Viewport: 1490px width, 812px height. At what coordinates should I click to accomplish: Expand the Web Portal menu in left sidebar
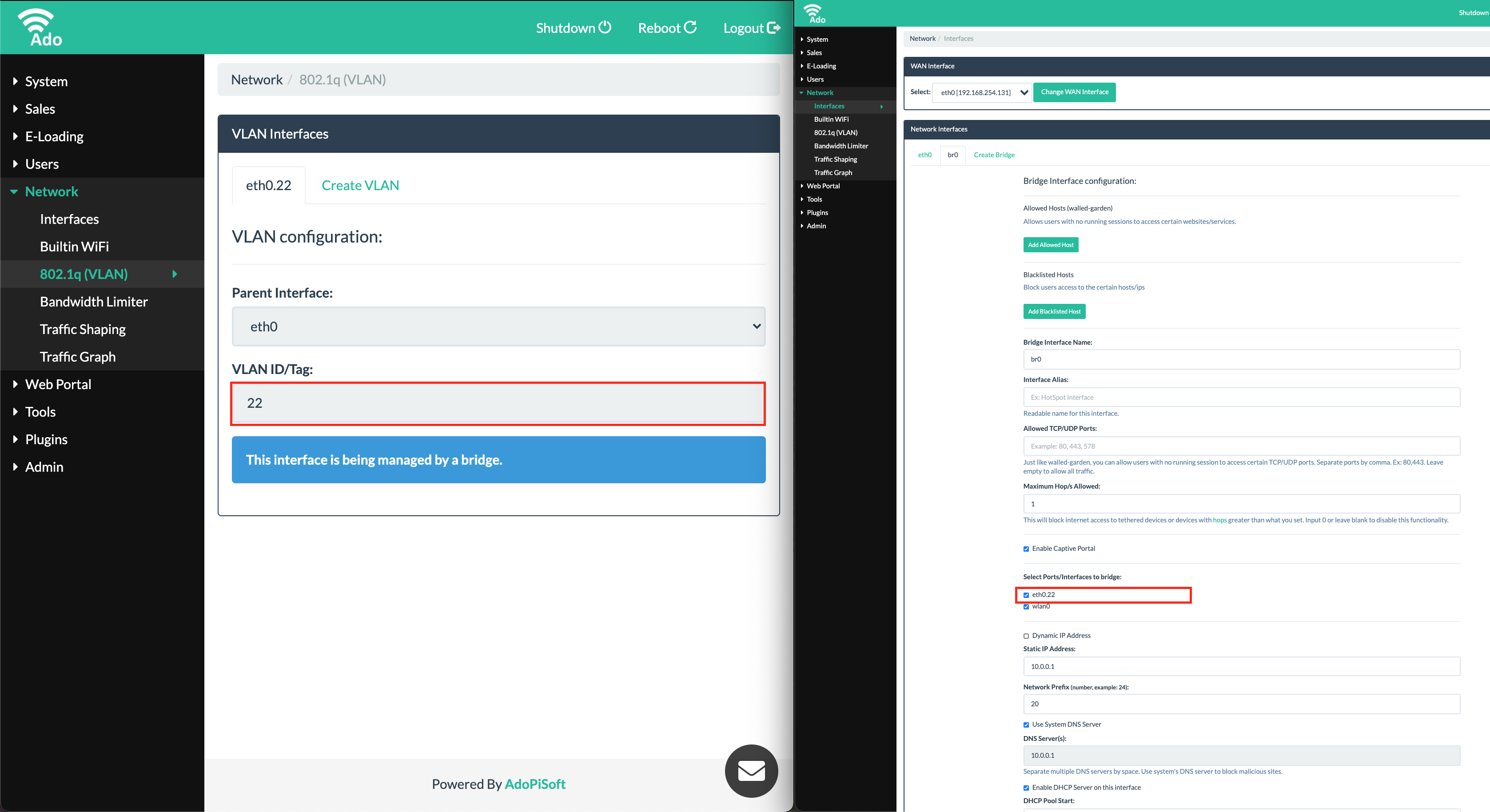point(58,385)
